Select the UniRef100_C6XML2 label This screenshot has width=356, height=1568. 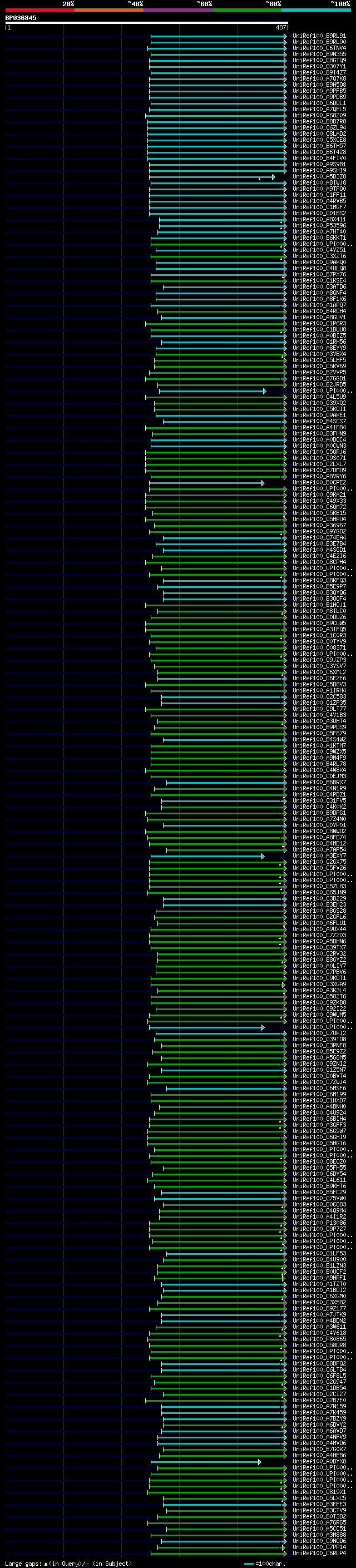click(x=319, y=672)
